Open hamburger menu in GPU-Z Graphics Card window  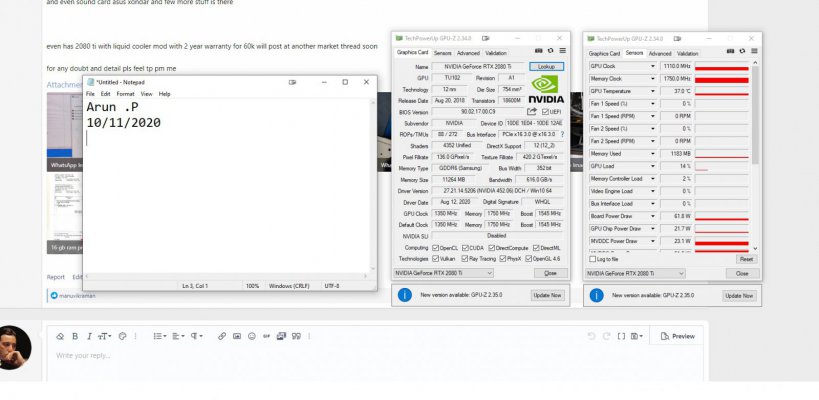[x=563, y=51]
